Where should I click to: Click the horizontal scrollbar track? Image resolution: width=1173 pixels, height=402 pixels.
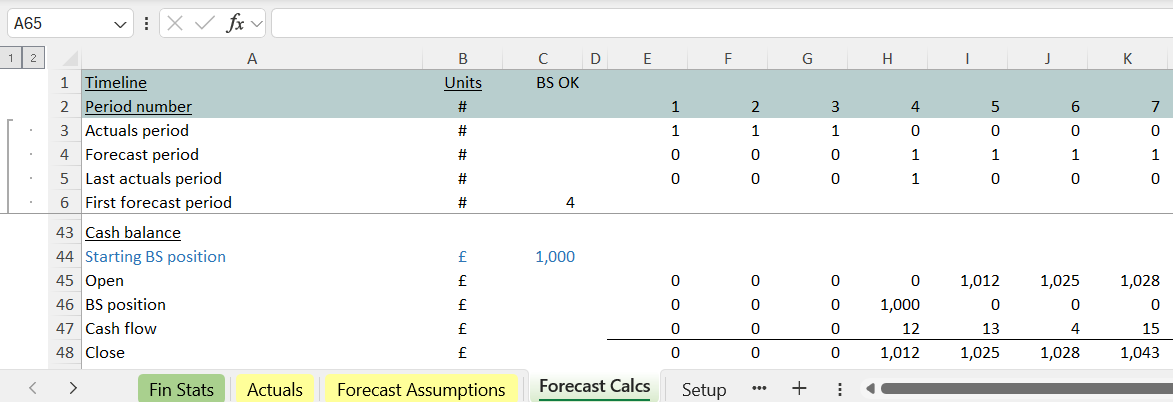coord(1020,389)
